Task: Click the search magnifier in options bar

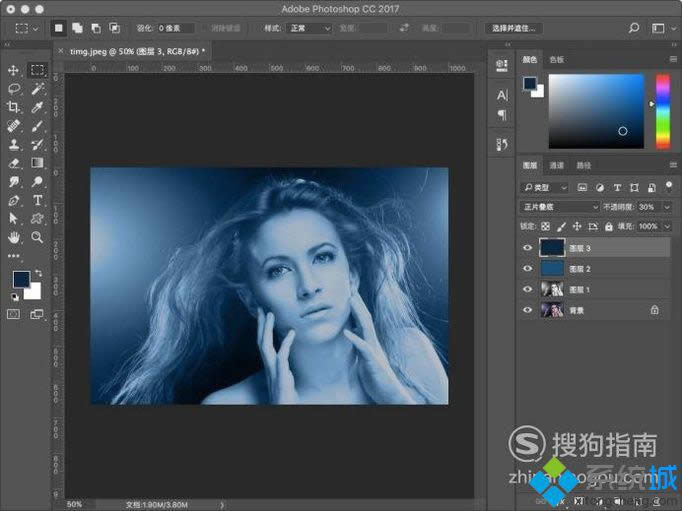Action: [634, 28]
